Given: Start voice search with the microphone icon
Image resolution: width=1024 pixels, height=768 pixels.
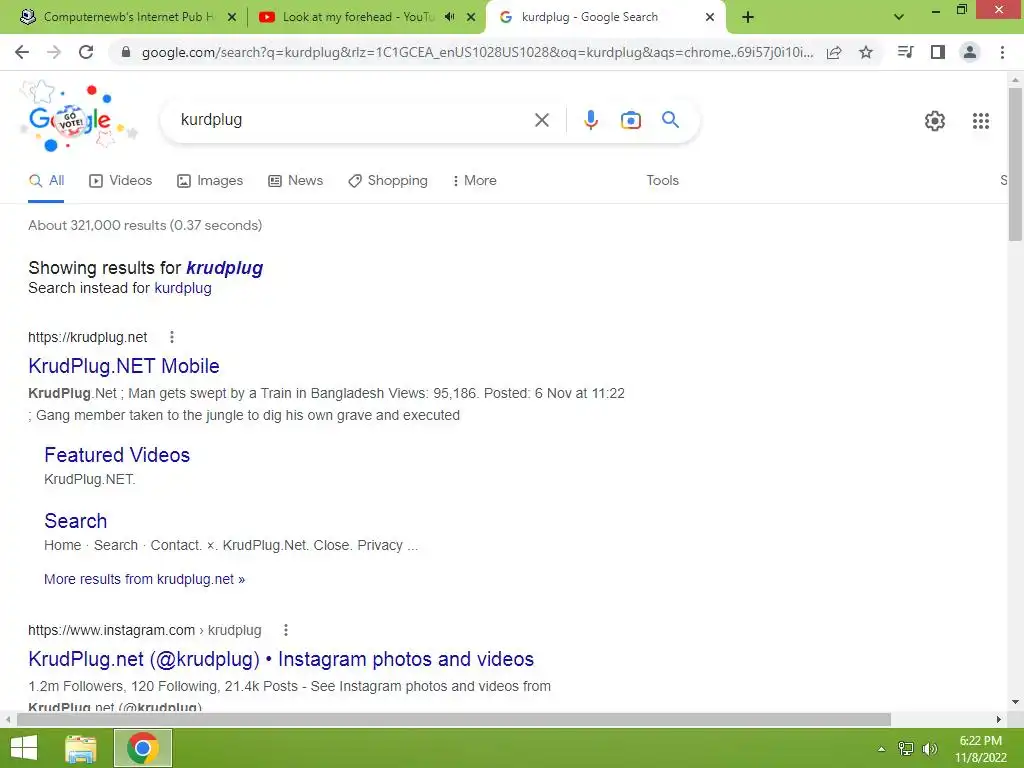Looking at the screenshot, I should pyautogui.click(x=590, y=120).
